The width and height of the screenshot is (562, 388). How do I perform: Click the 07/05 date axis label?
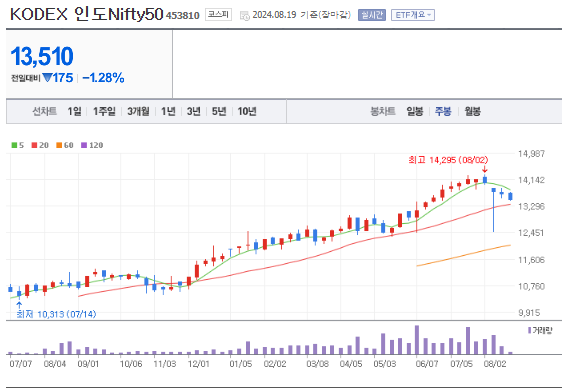pos(462,364)
